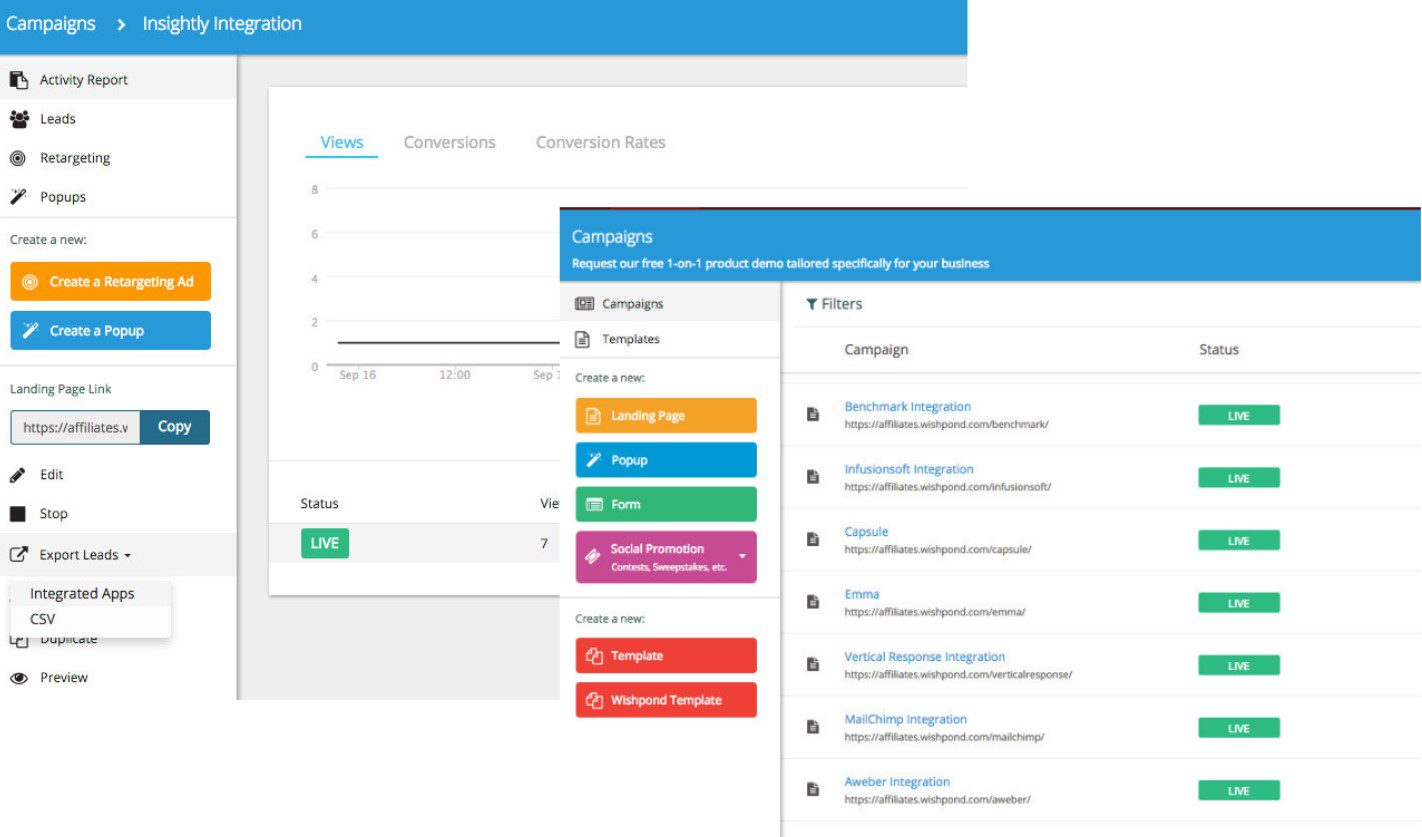Open the Benchmark Integration campaign
Screen dimensions: 1422x837
pyautogui.click(x=908, y=407)
